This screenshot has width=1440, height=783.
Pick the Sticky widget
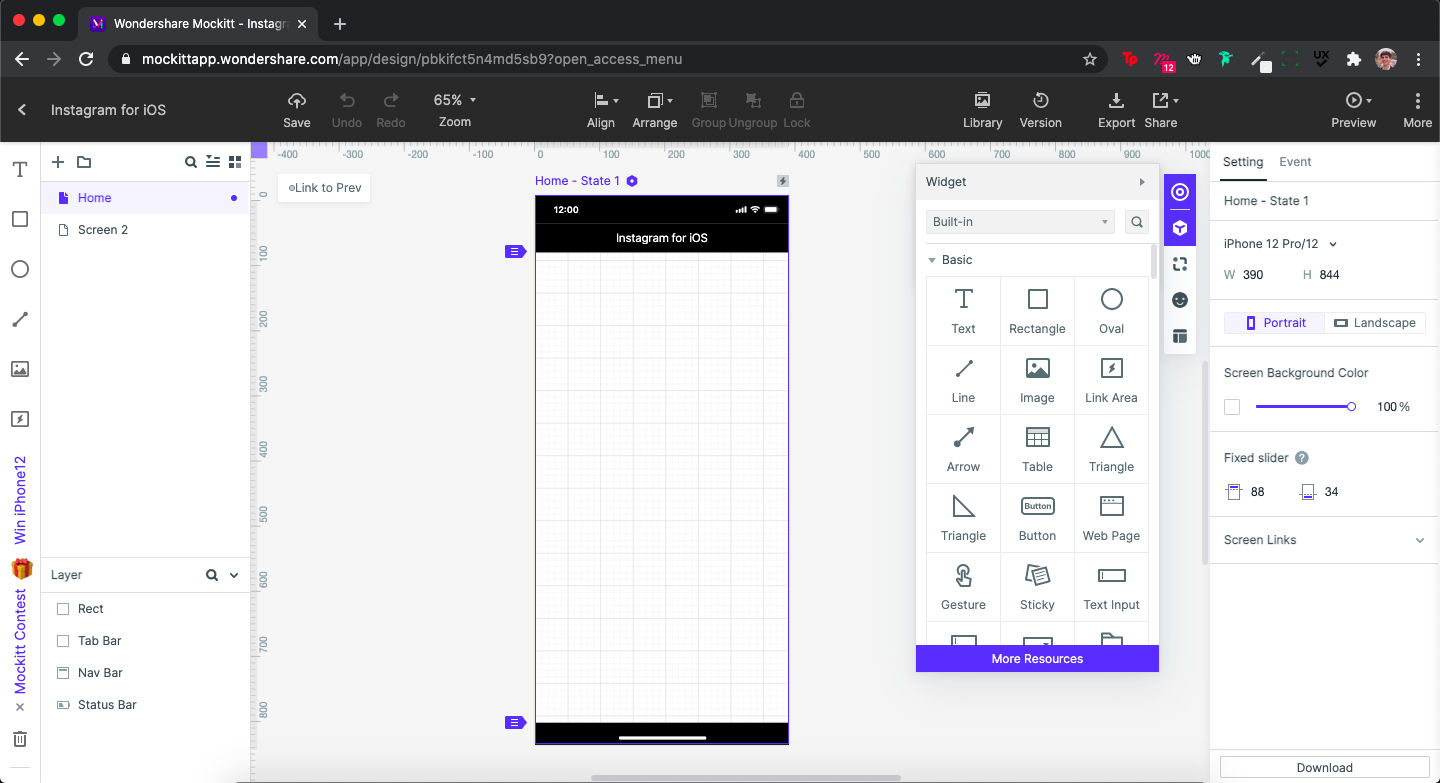1037,587
